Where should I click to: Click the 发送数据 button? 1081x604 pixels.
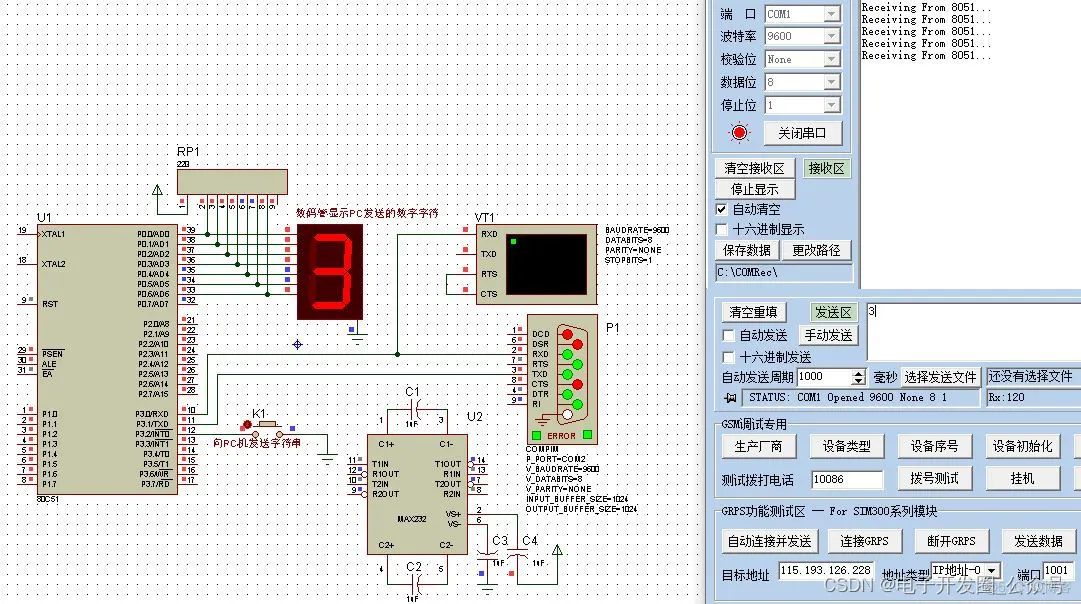pyautogui.click(x=1038, y=541)
